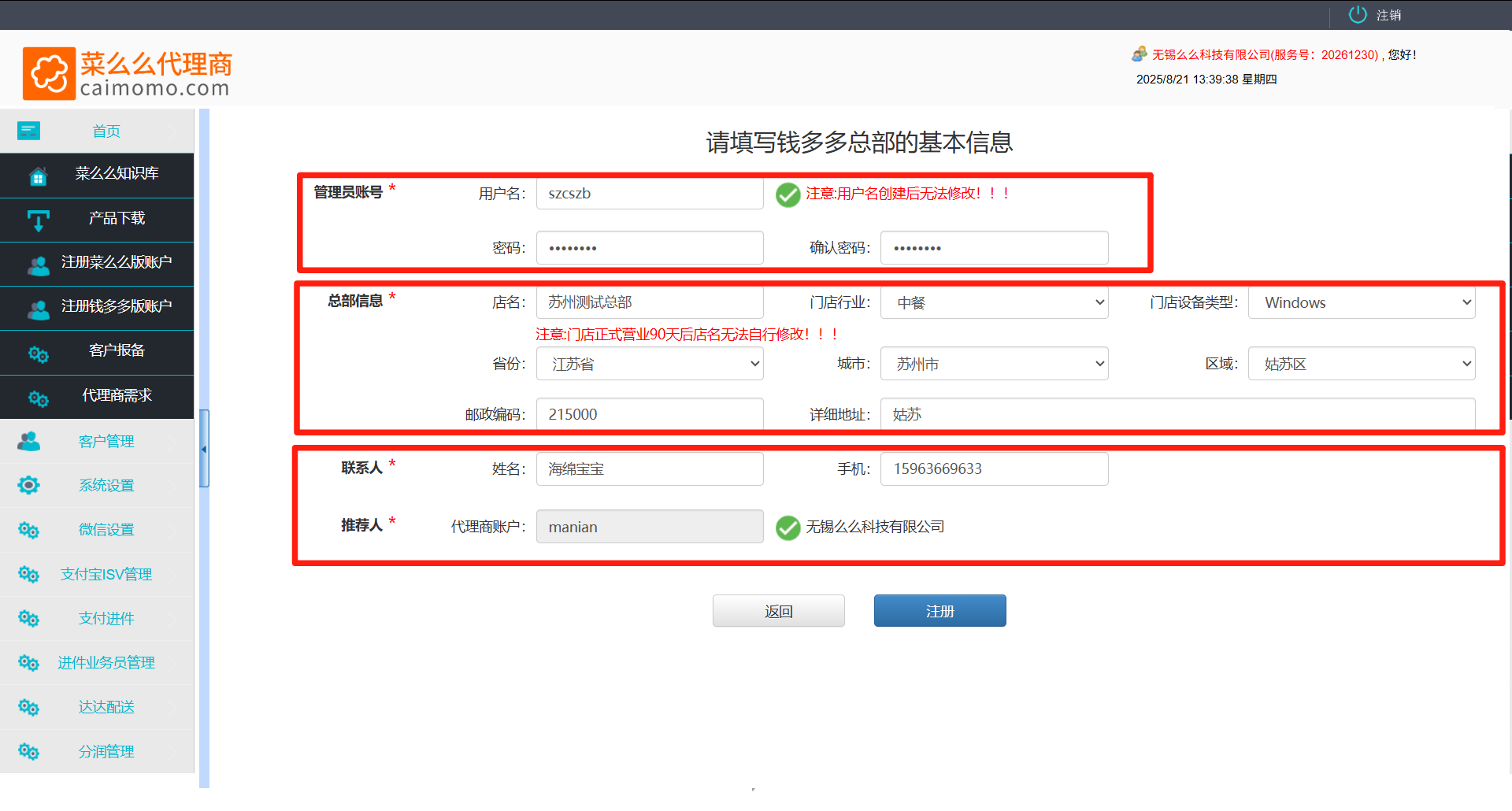Click the 注册钱多多版账户 user icon
The image size is (1512, 811).
point(38,309)
